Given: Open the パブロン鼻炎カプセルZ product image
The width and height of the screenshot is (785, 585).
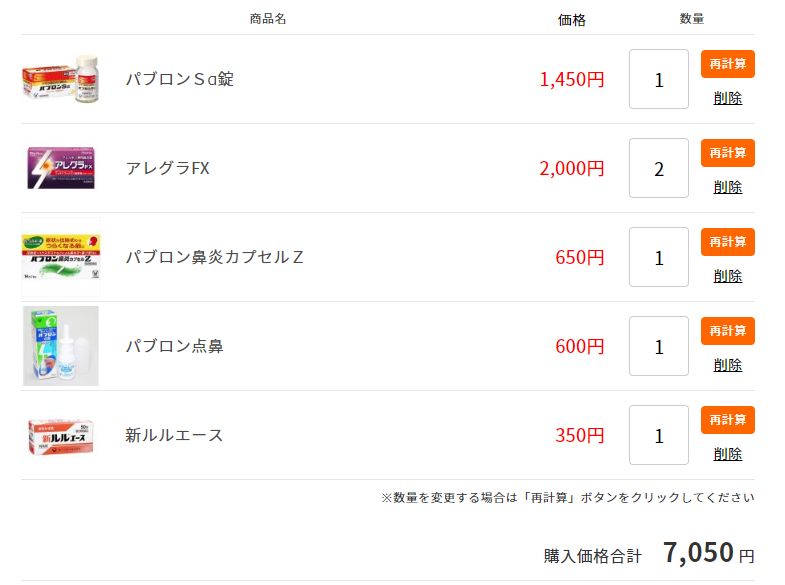Looking at the screenshot, I should pyautogui.click(x=61, y=258).
